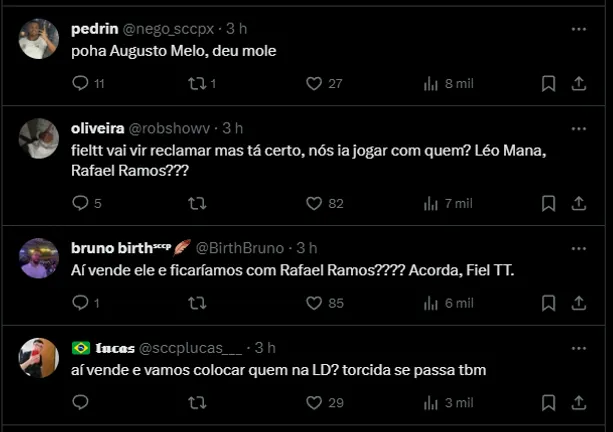The image size is (613, 432).
Task: Bookmark pedrin's tweet
Action: [x=548, y=84]
